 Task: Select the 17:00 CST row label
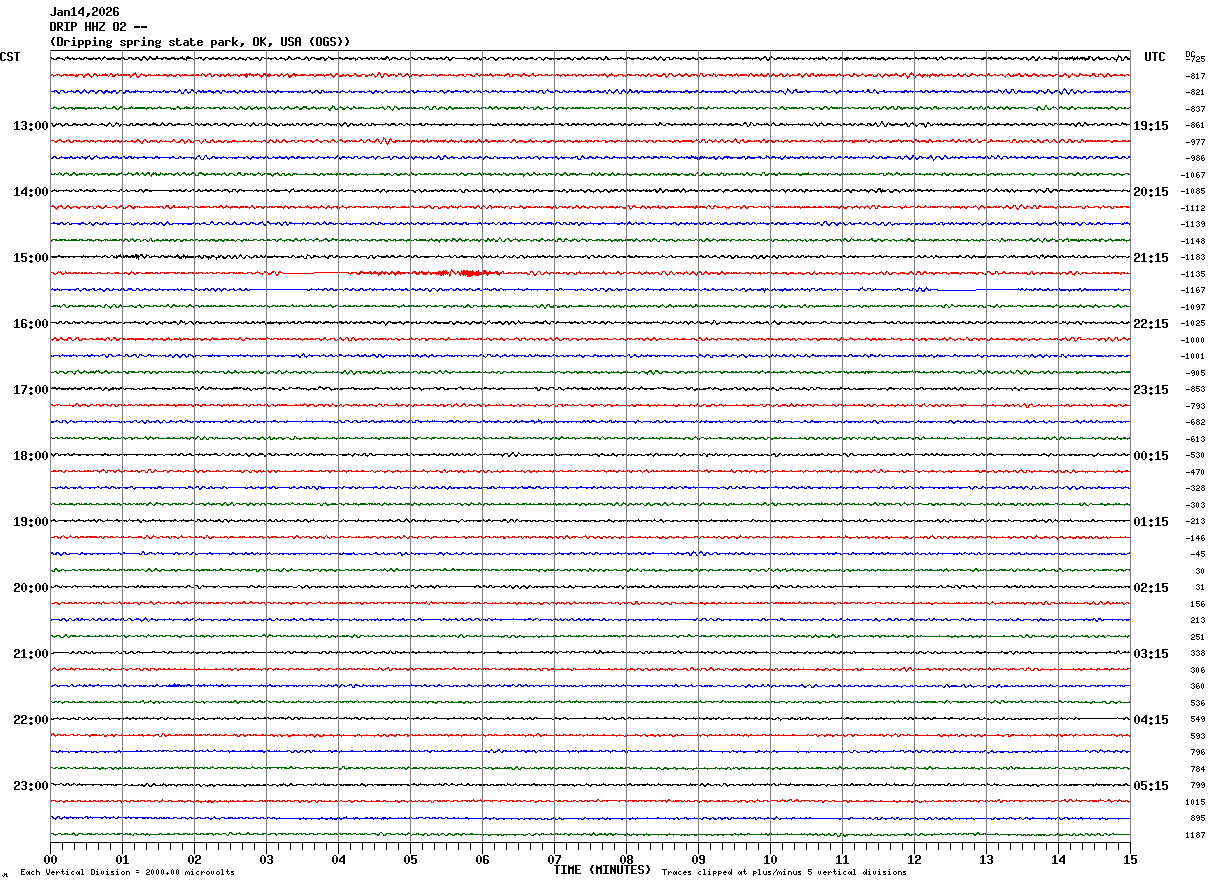pyautogui.click(x=30, y=390)
